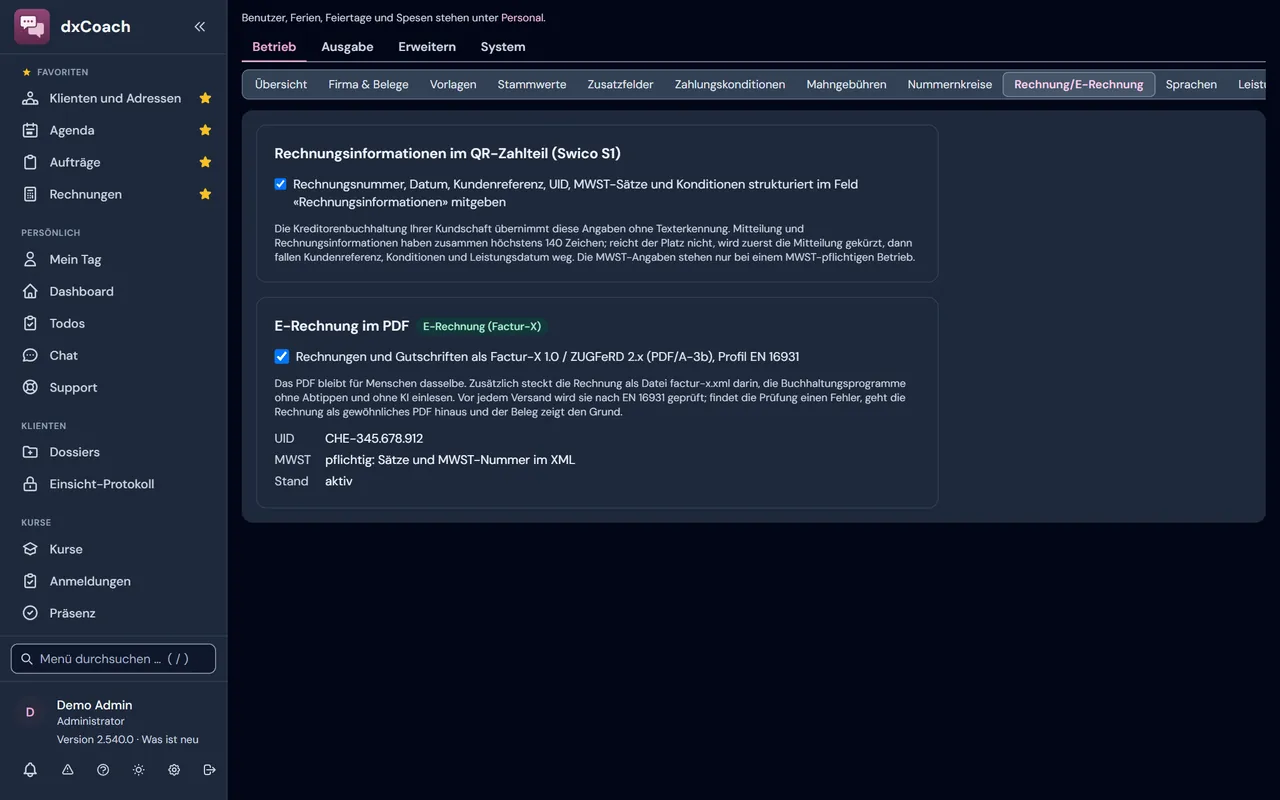
Task: Open the Mahngebühren sub-tab
Action: click(x=847, y=84)
